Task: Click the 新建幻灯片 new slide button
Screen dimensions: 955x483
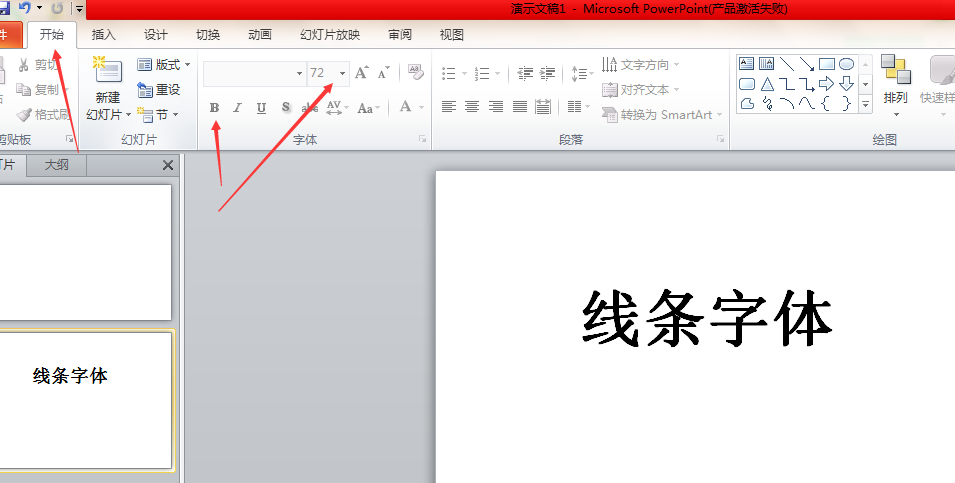Action: pos(108,88)
